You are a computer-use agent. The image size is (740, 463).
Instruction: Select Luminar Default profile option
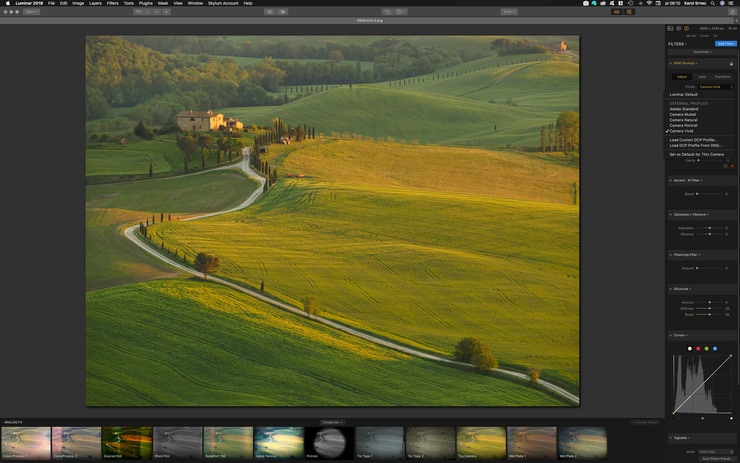[x=684, y=95]
